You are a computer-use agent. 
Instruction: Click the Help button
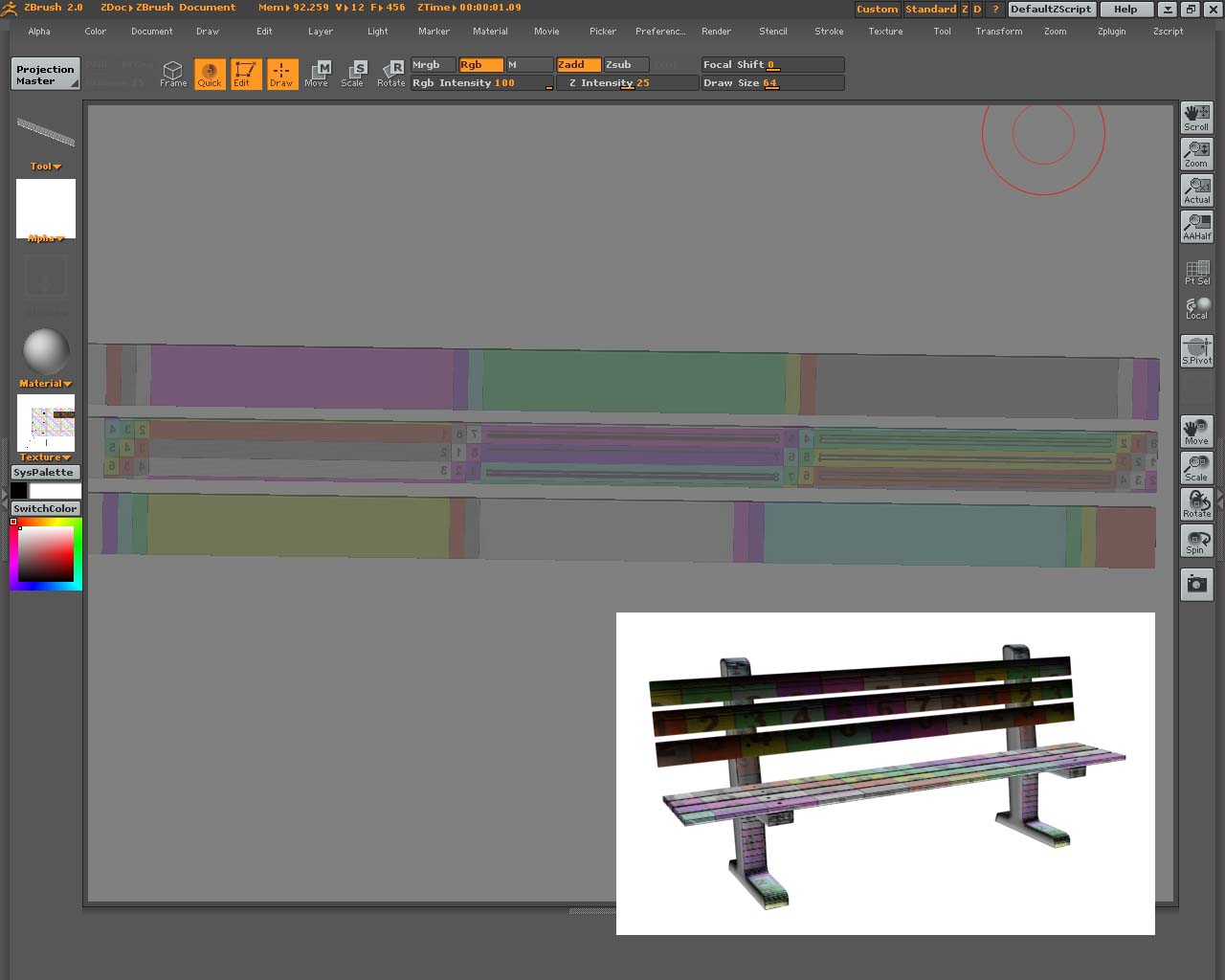[x=1125, y=9]
